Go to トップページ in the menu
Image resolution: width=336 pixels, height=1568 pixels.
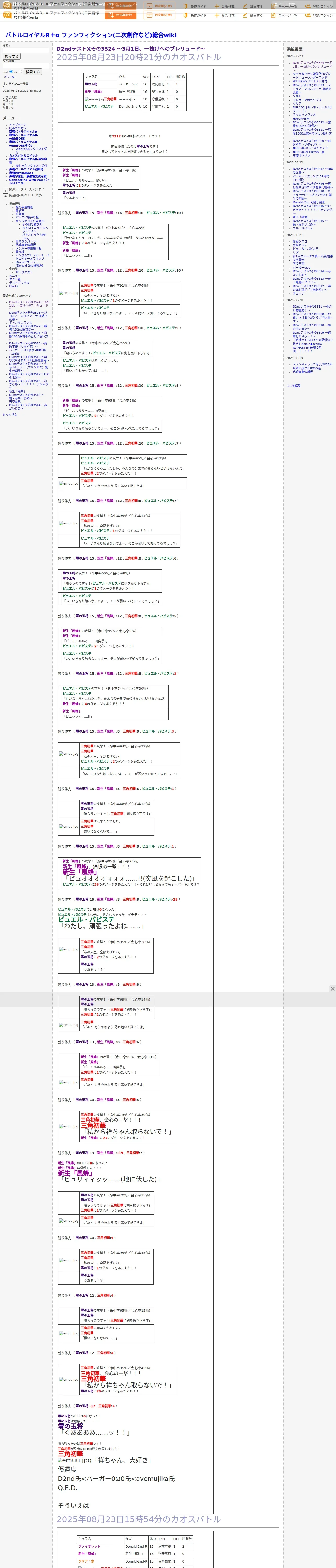pyautogui.click(x=18, y=125)
